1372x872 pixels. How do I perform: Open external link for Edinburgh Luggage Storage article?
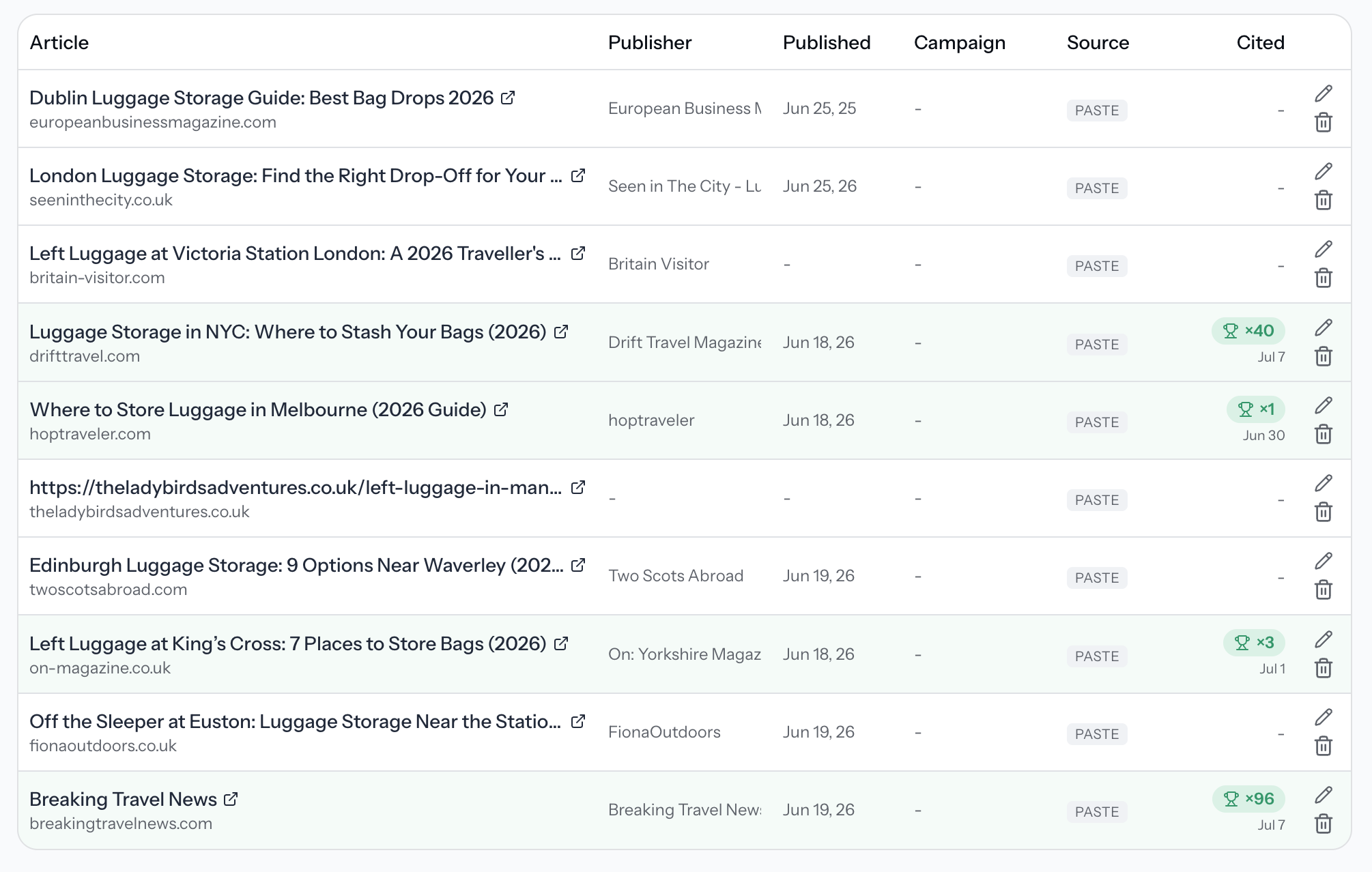click(578, 565)
